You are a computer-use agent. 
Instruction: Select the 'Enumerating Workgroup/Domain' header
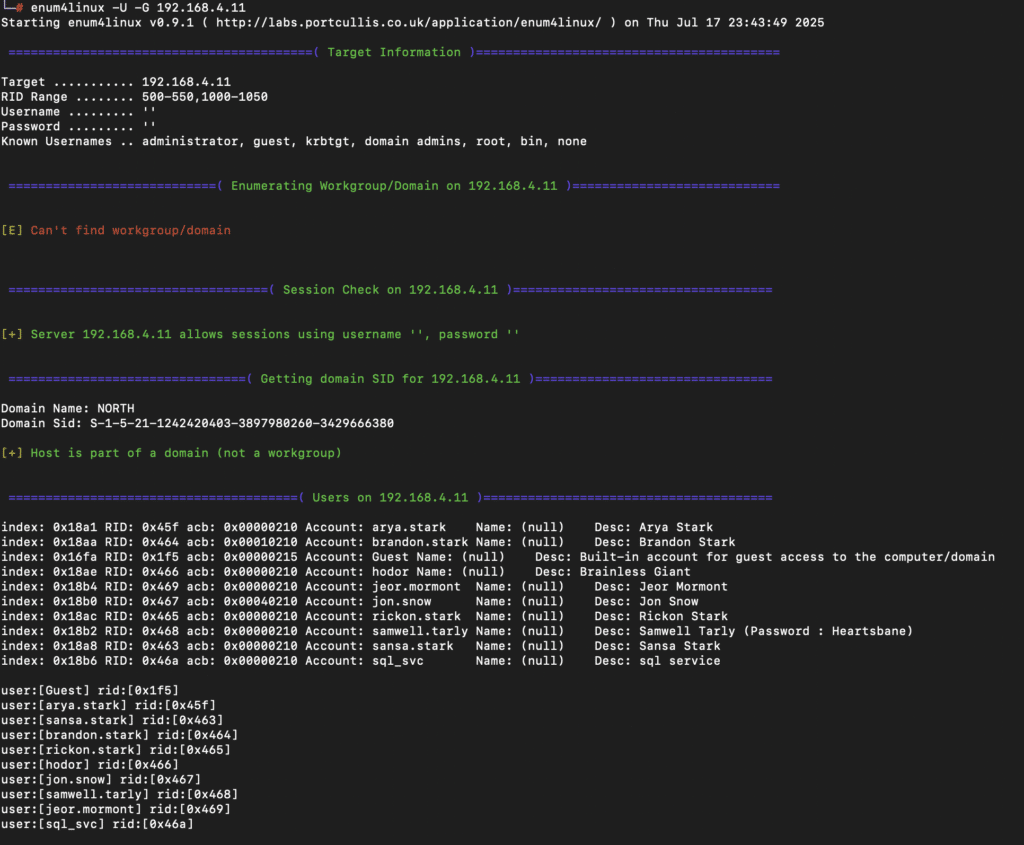[394, 186]
